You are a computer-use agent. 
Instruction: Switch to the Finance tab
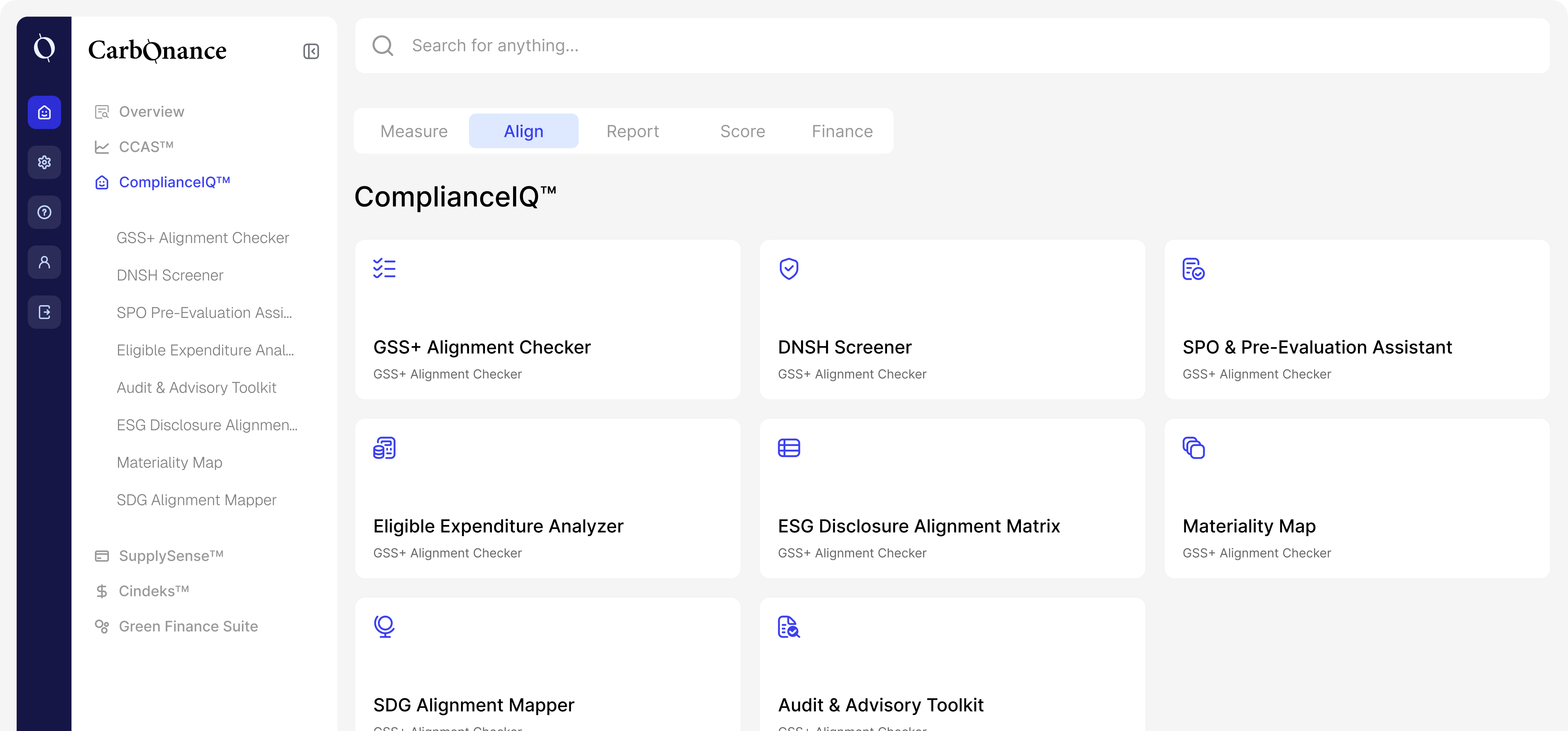click(x=842, y=130)
